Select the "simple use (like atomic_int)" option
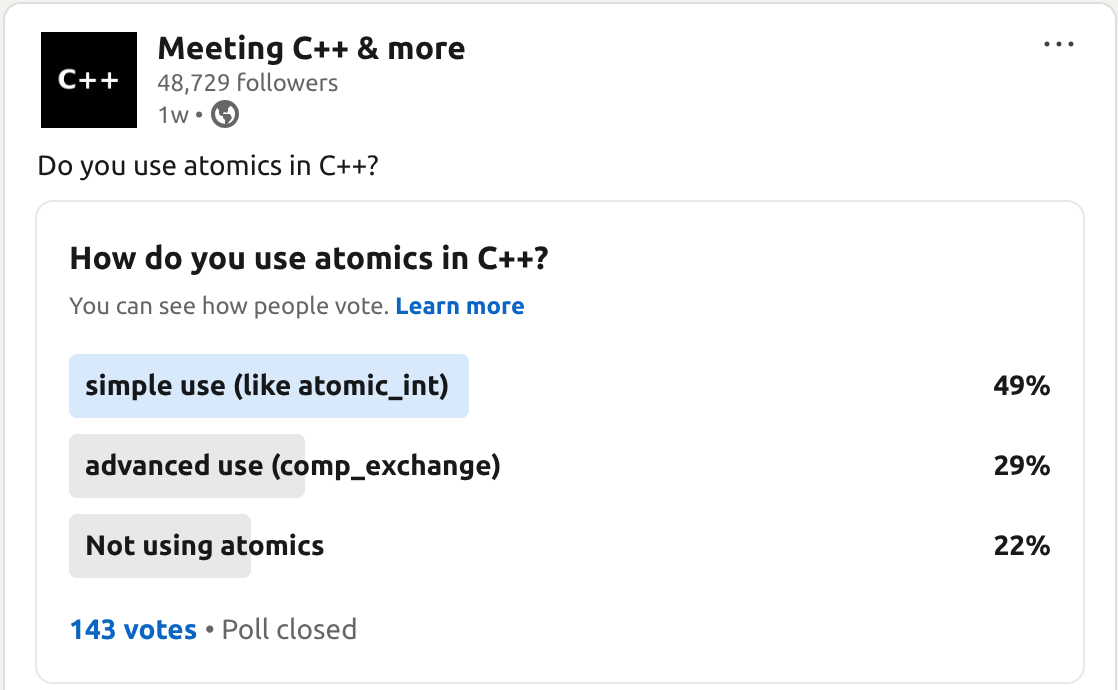The width and height of the screenshot is (1118, 690). pos(269,385)
